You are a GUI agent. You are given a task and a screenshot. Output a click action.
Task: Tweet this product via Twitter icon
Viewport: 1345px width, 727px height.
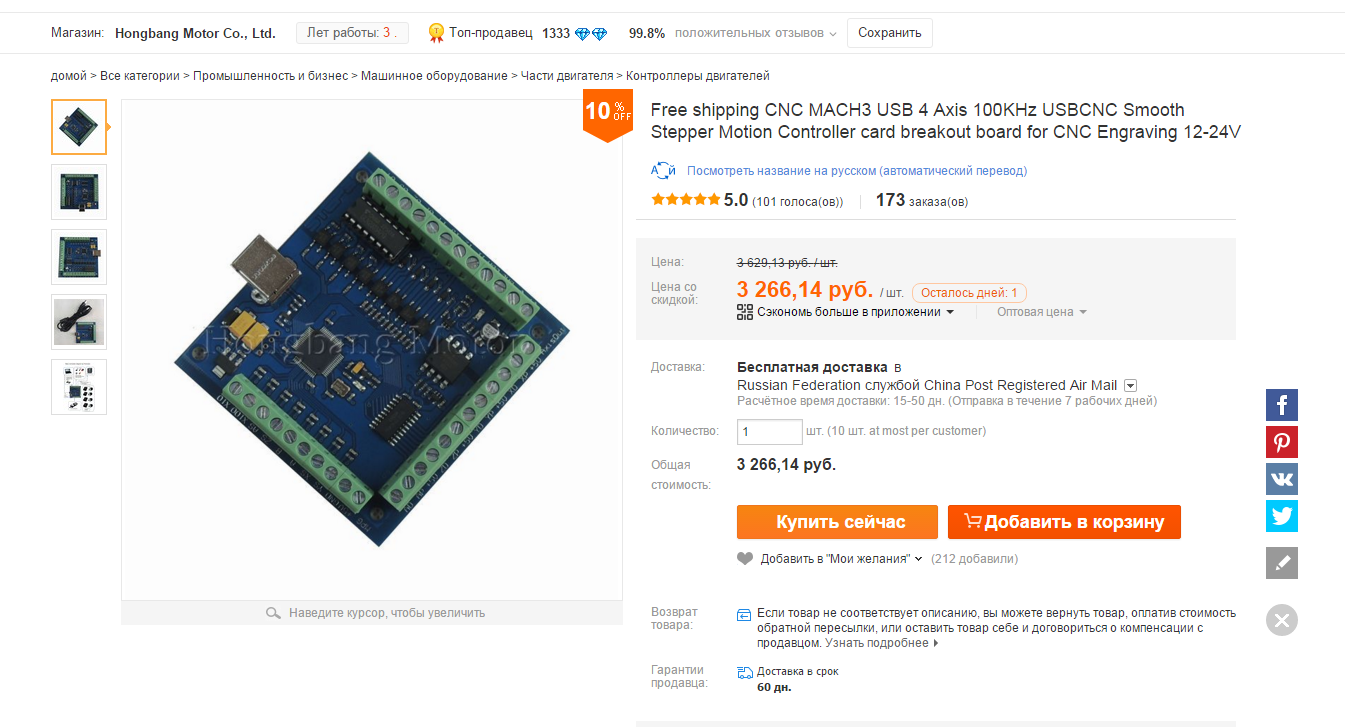pyautogui.click(x=1281, y=516)
